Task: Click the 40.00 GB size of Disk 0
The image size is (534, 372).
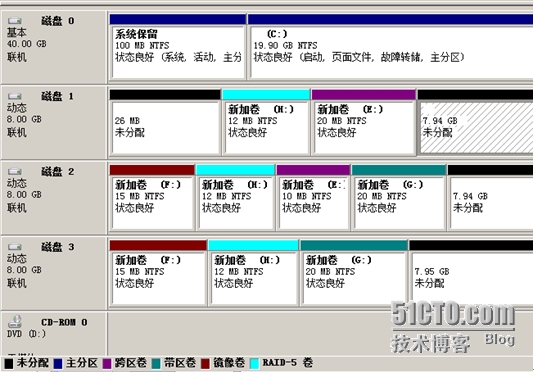Action: coord(27,44)
